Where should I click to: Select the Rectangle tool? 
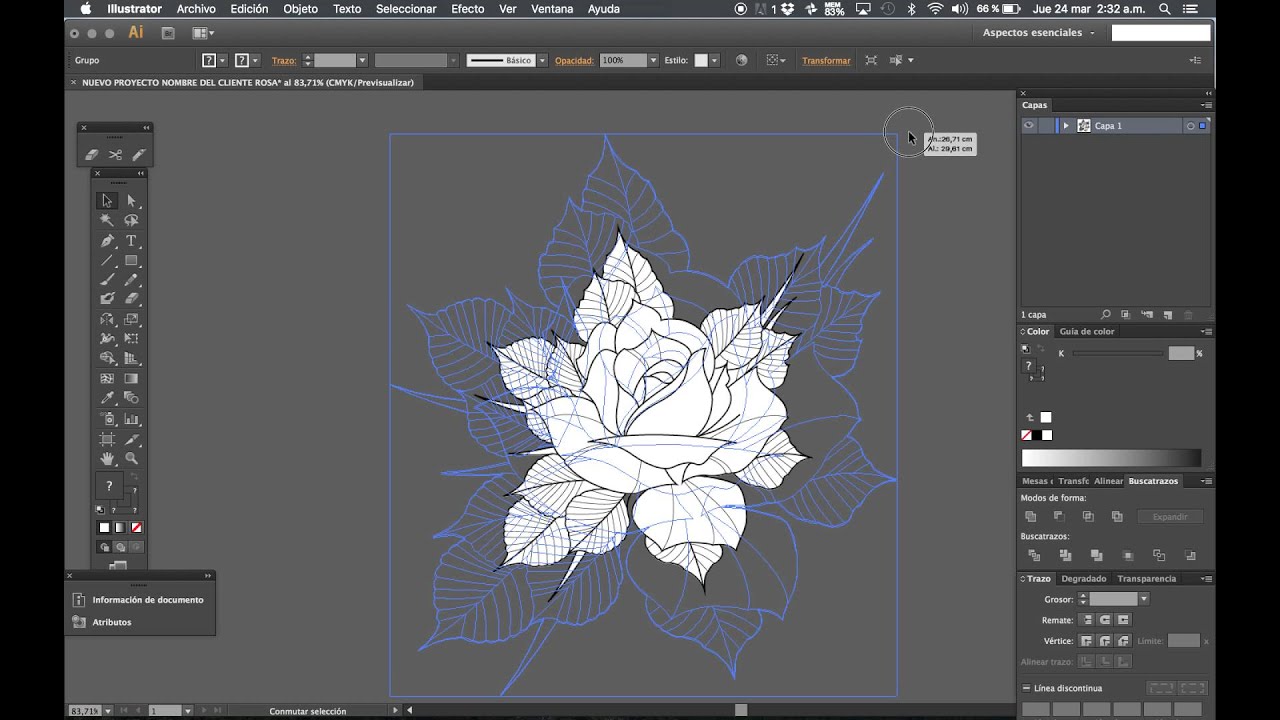tap(131, 261)
